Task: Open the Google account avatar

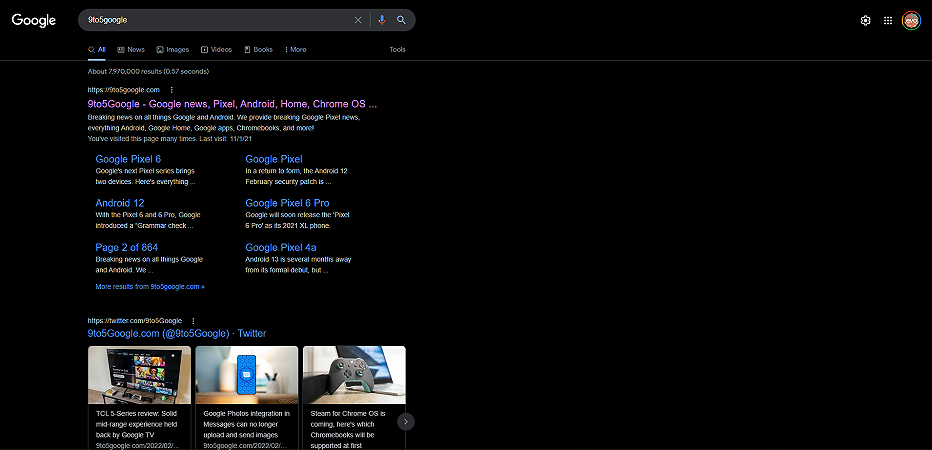Action: [911, 21]
